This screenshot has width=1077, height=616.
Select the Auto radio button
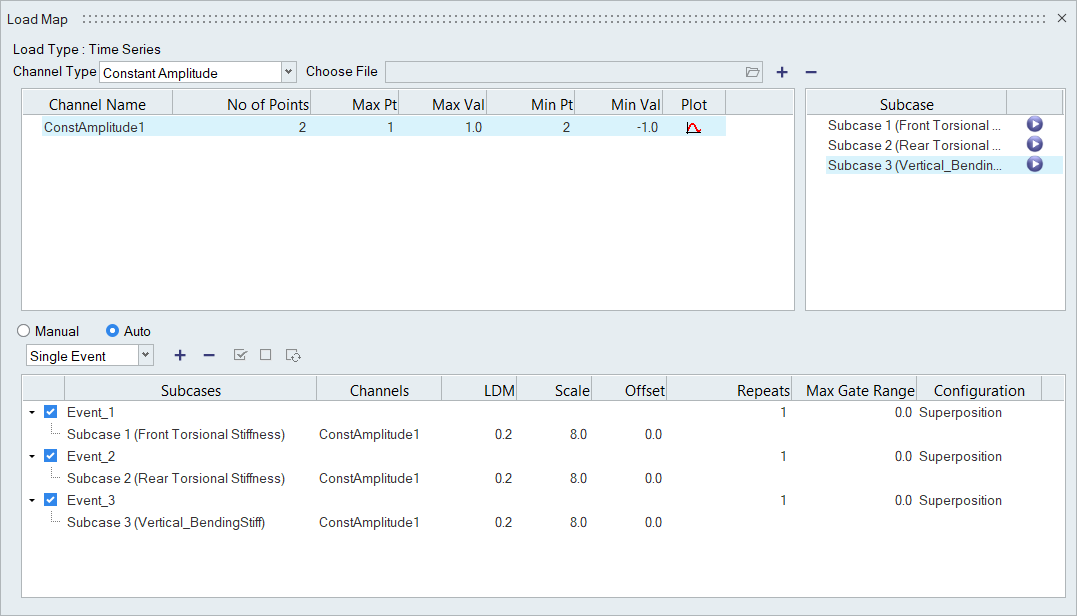tap(113, 331)
